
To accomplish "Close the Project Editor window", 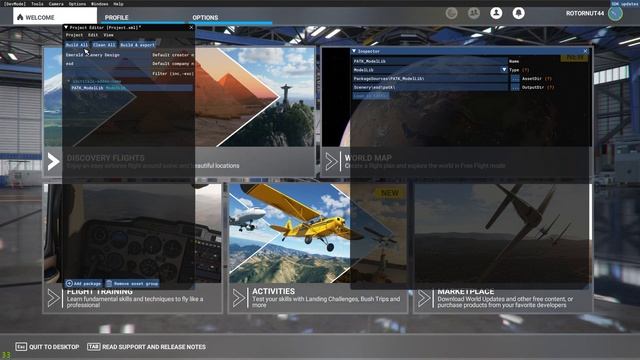I will 191,27.
